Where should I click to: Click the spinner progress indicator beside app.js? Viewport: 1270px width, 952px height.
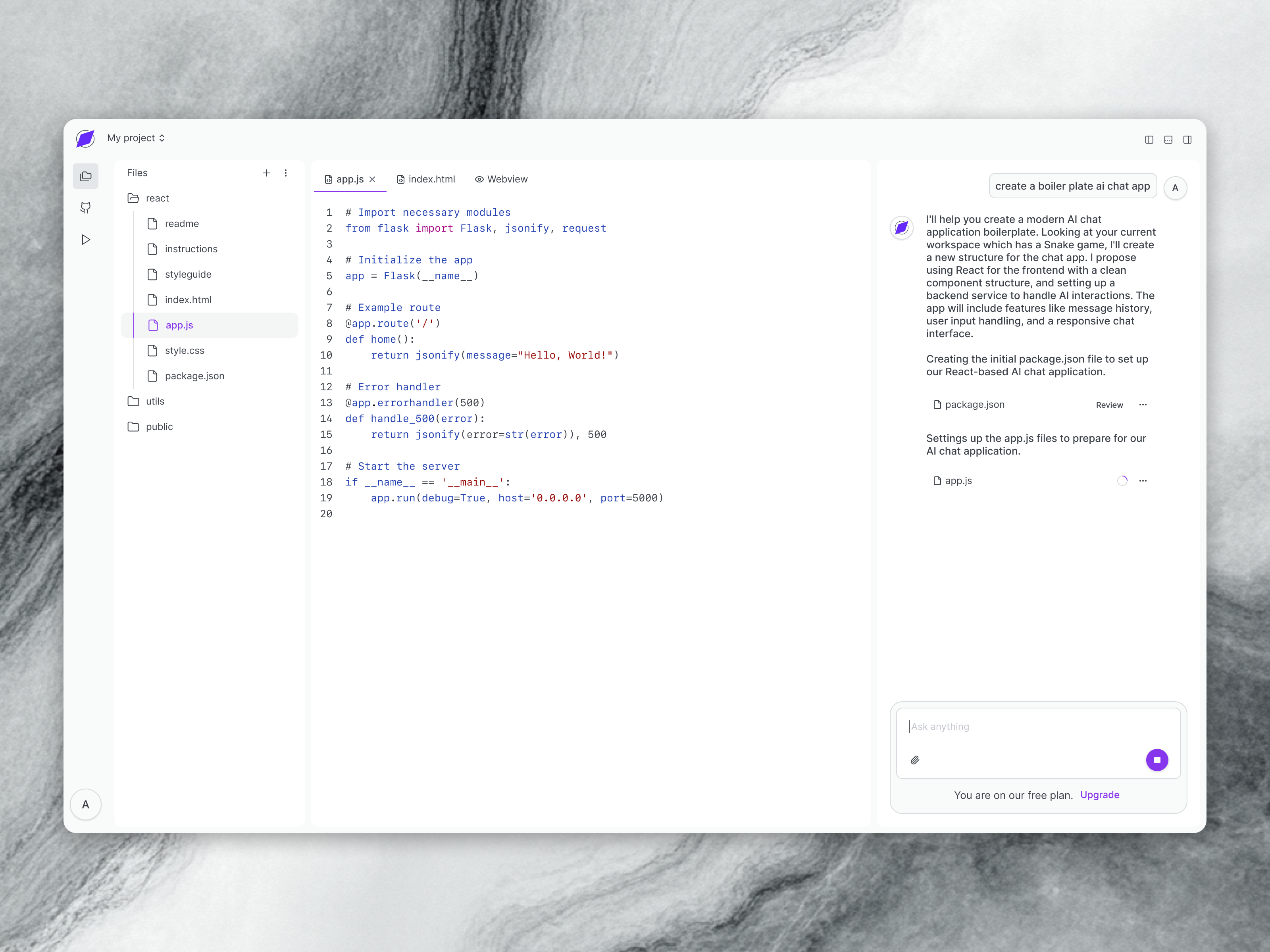1122,481
